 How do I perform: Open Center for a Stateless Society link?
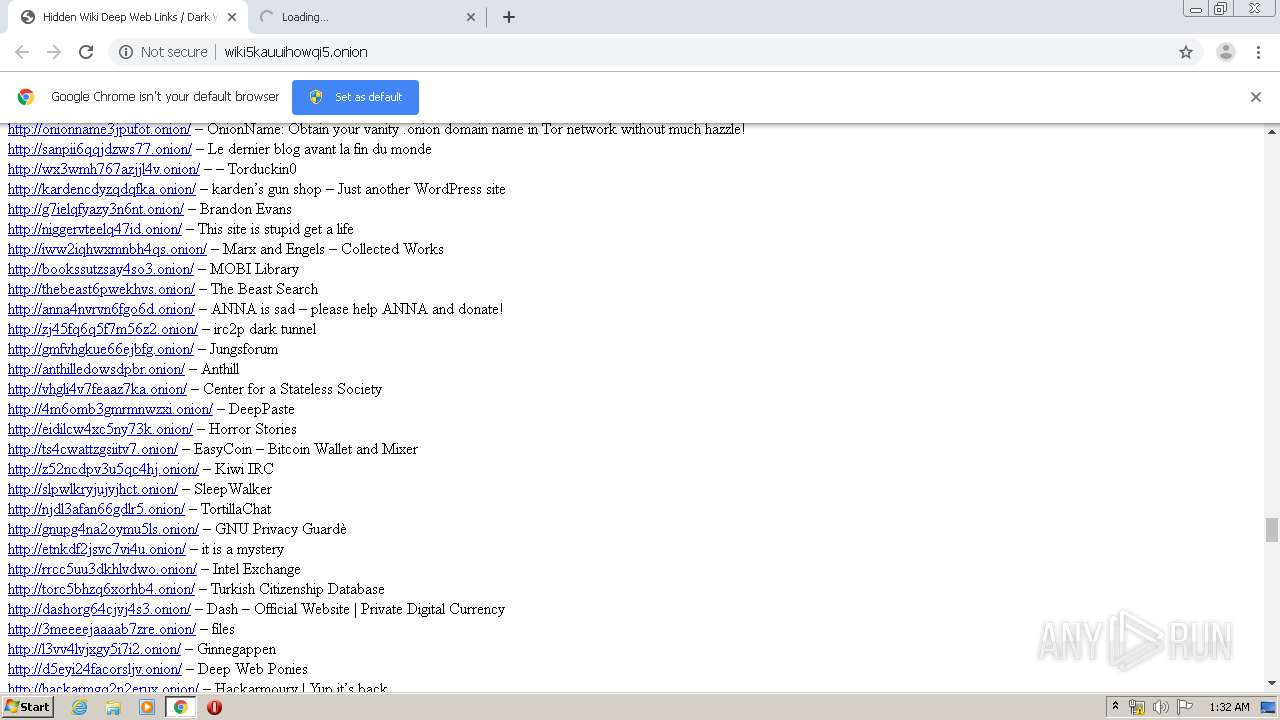point(97,389)
